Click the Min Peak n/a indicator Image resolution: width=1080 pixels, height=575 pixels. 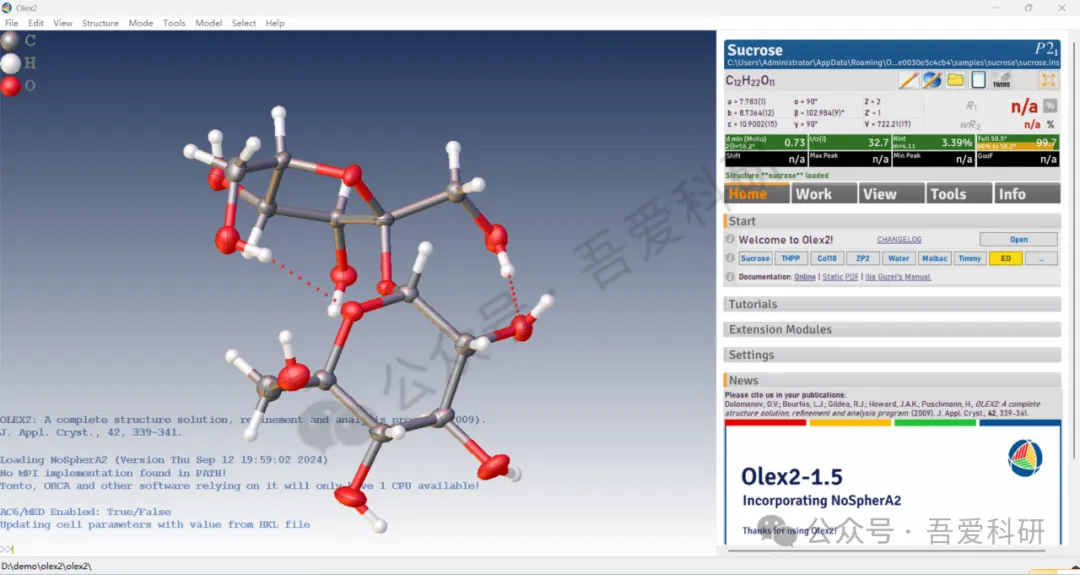tap(933, 159)
